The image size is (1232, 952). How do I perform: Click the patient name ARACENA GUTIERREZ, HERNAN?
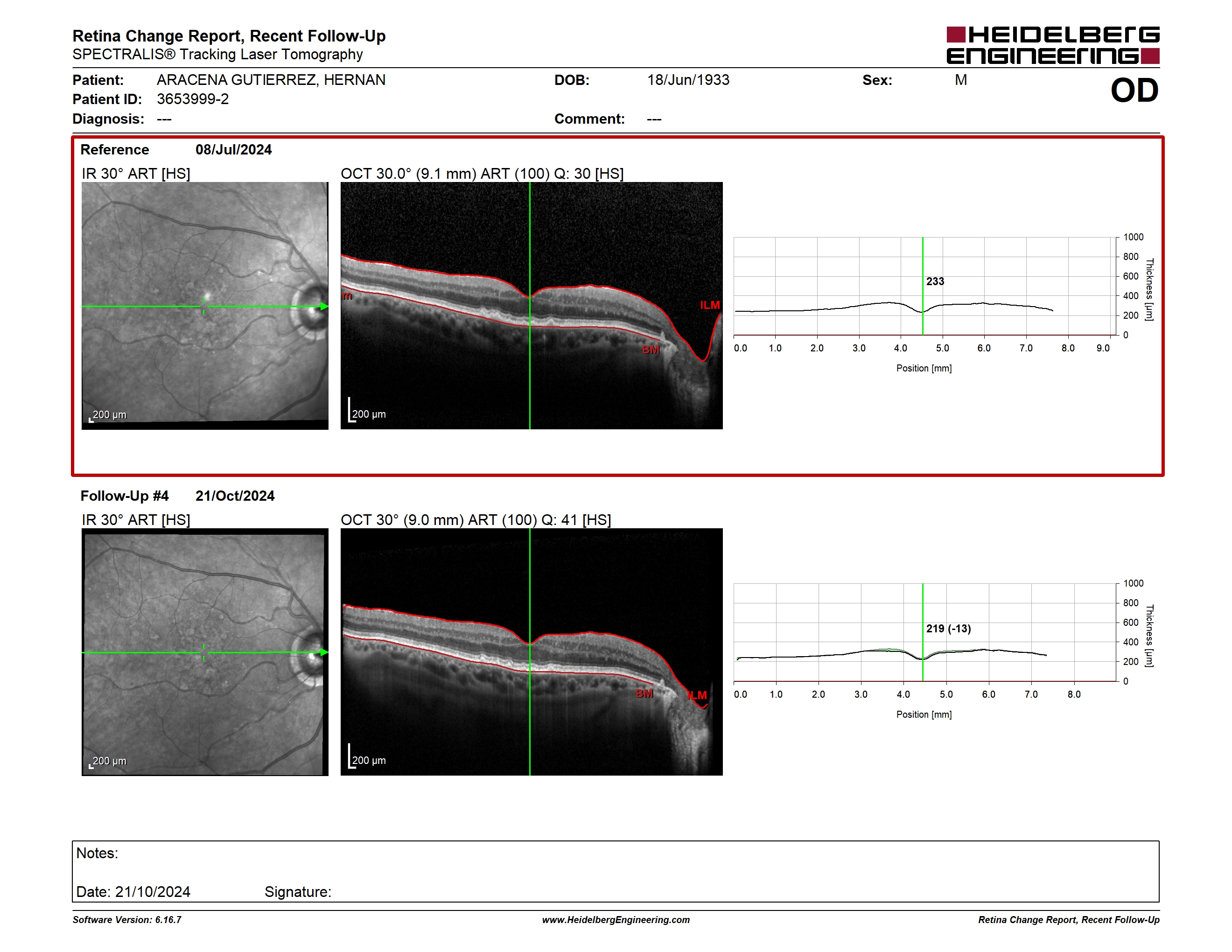271,80
